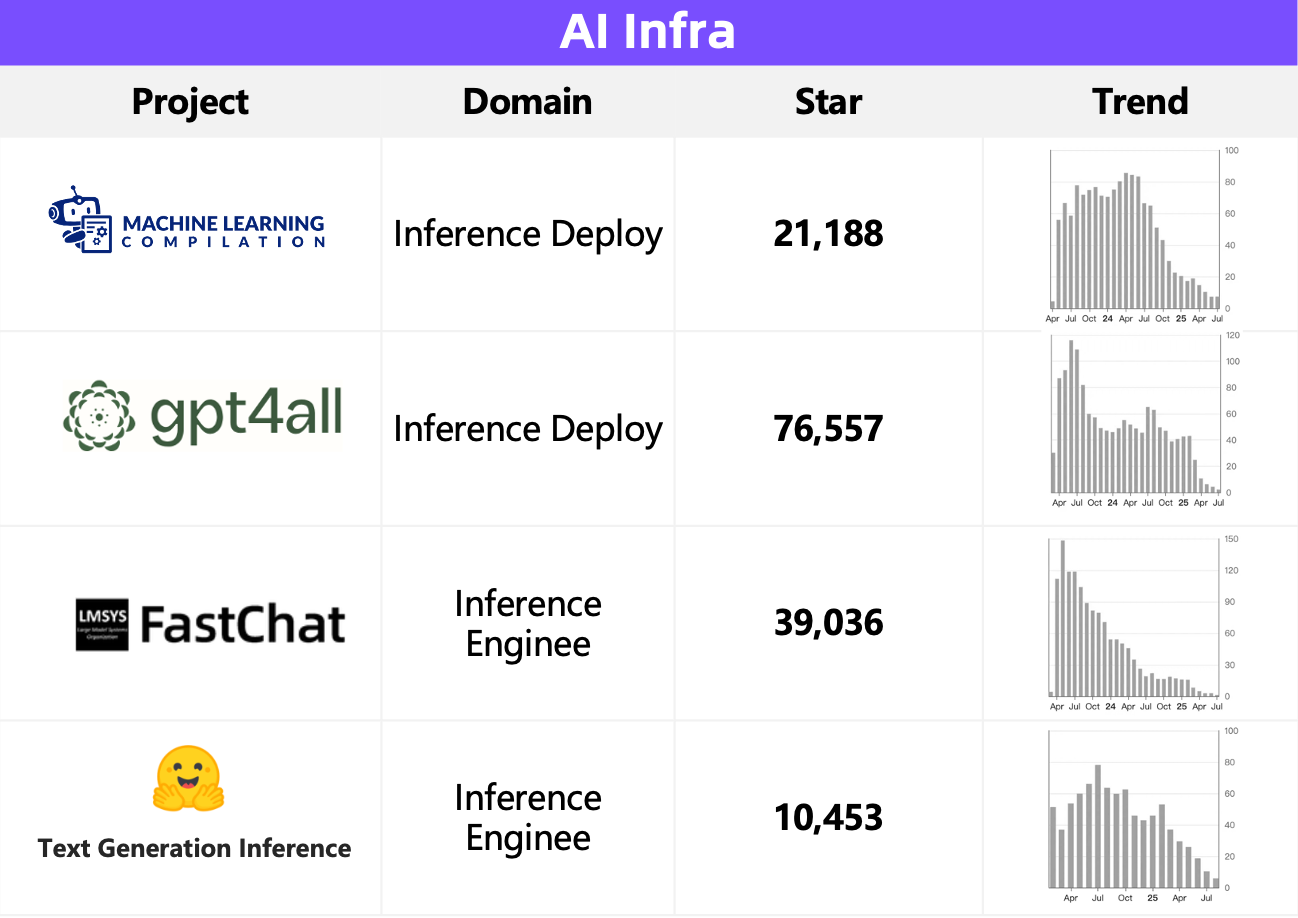Click the hugging face emoji icon
Viewport: 1298px width, 918px height.
point(187,779)
